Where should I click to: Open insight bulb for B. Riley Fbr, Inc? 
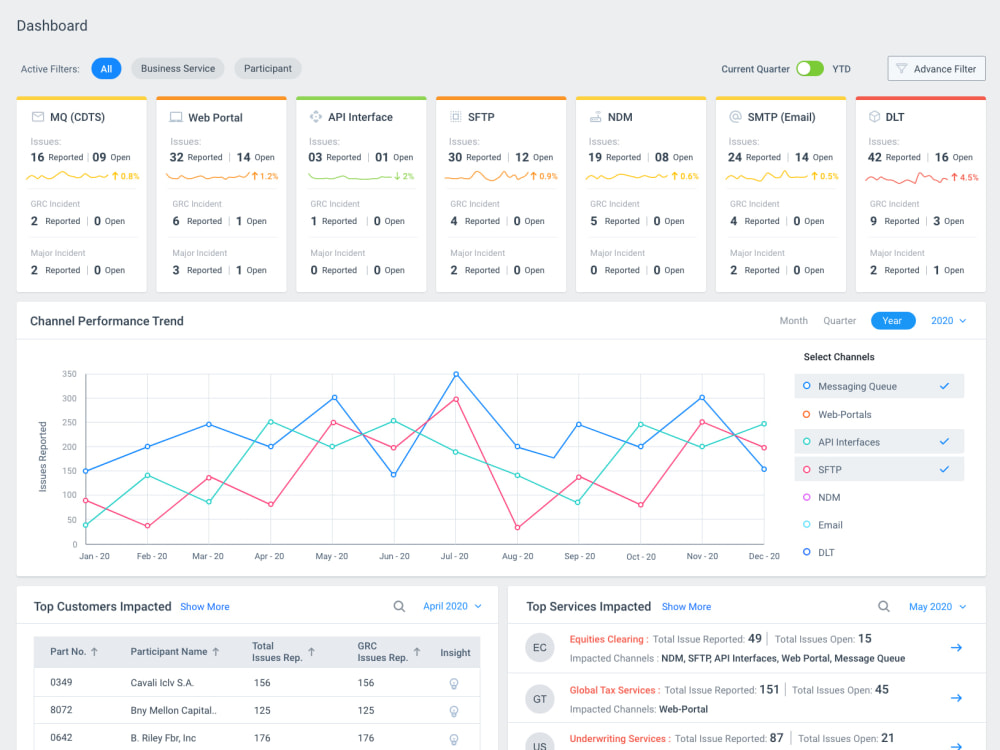pyautogui.click(x=454, y=739)
